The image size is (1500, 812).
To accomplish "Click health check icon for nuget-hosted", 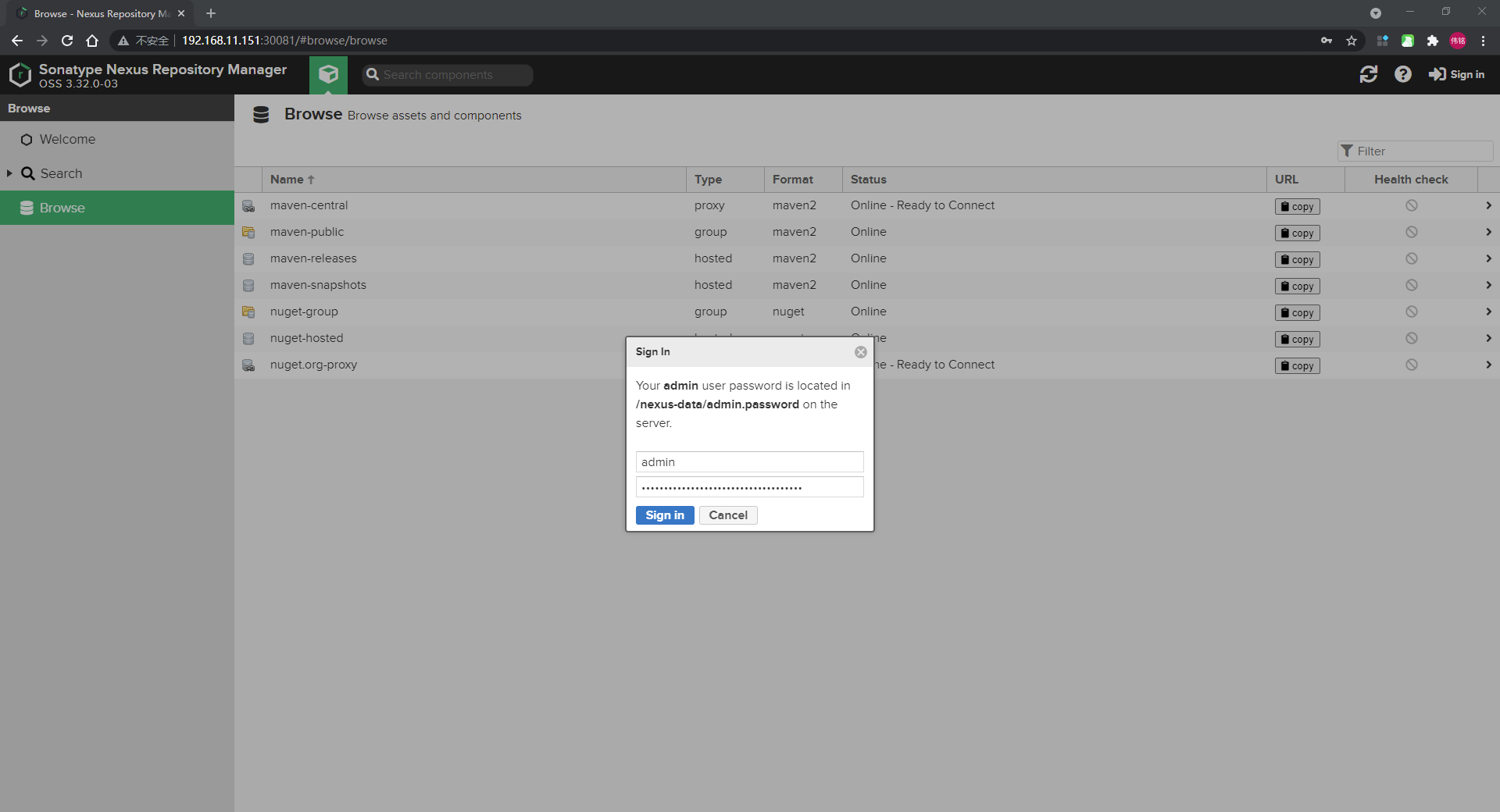I will click(1411, 338).
